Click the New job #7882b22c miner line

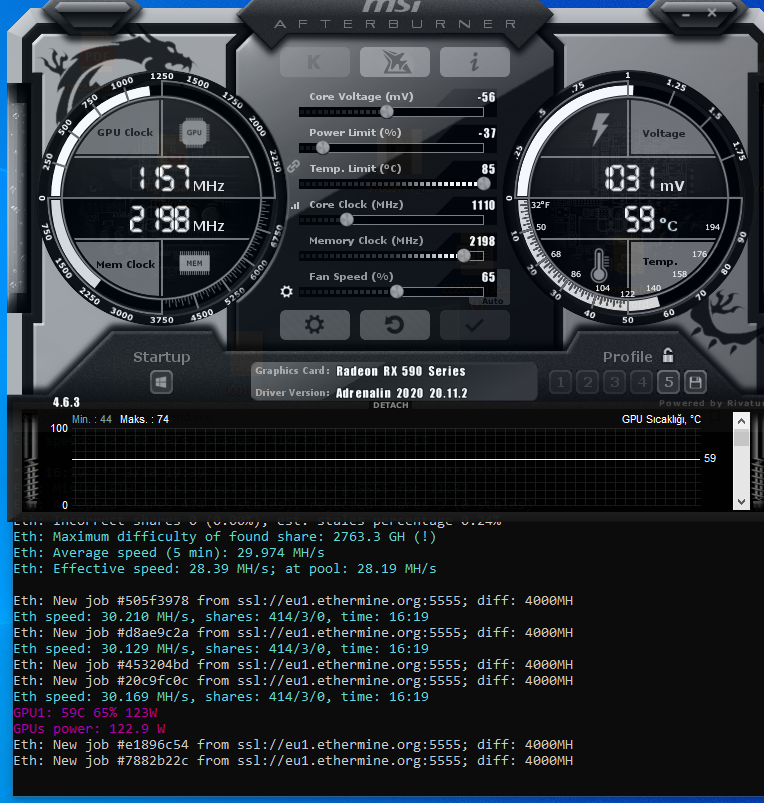(x=293, y=760)
